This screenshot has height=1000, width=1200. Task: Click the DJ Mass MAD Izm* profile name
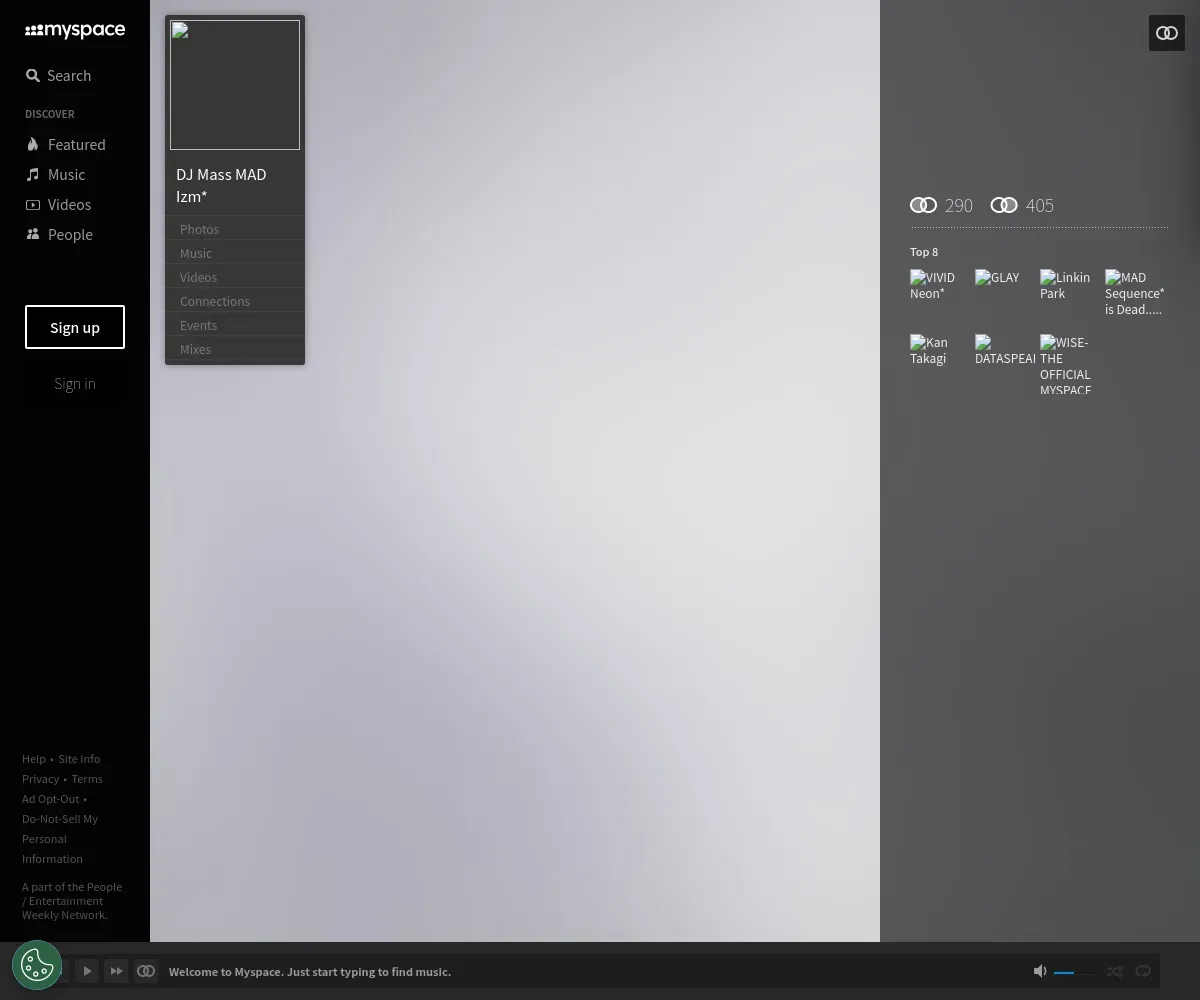pos(221,185)
